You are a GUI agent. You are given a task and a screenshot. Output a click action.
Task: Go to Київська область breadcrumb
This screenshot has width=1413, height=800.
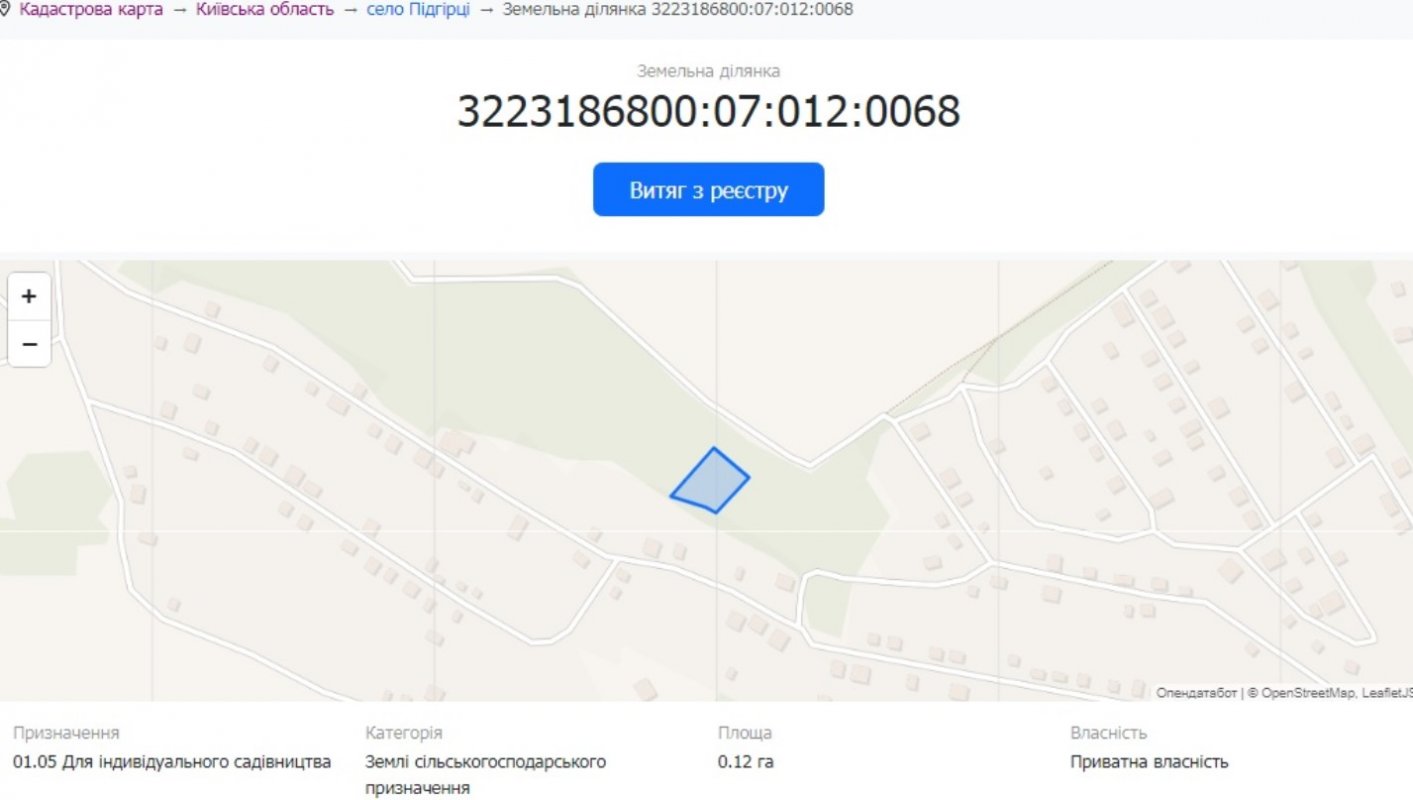pyautogui.click(x=265, y=9)
